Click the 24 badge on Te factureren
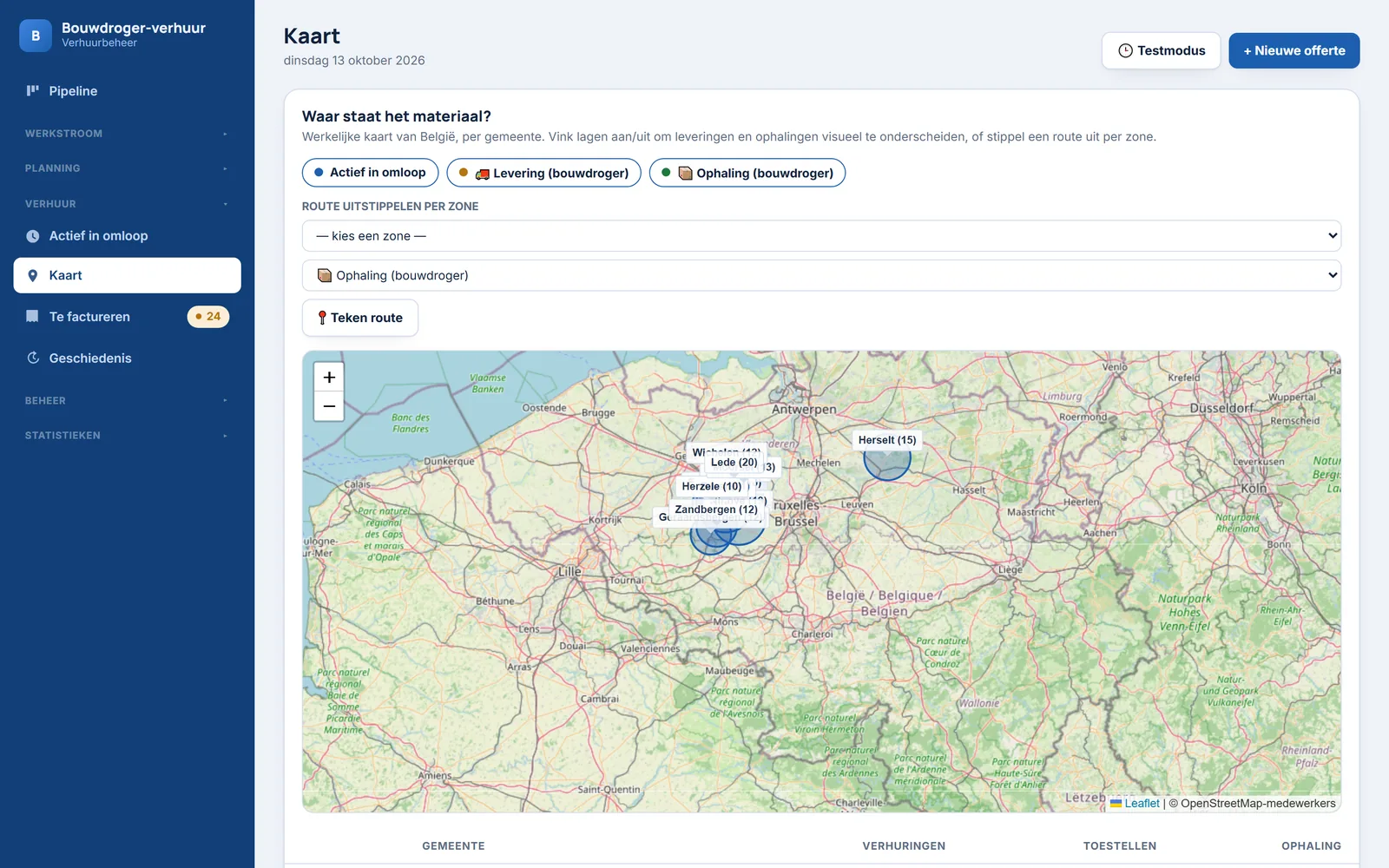This screenshot has width=1389, height=868. click(208, 317)
